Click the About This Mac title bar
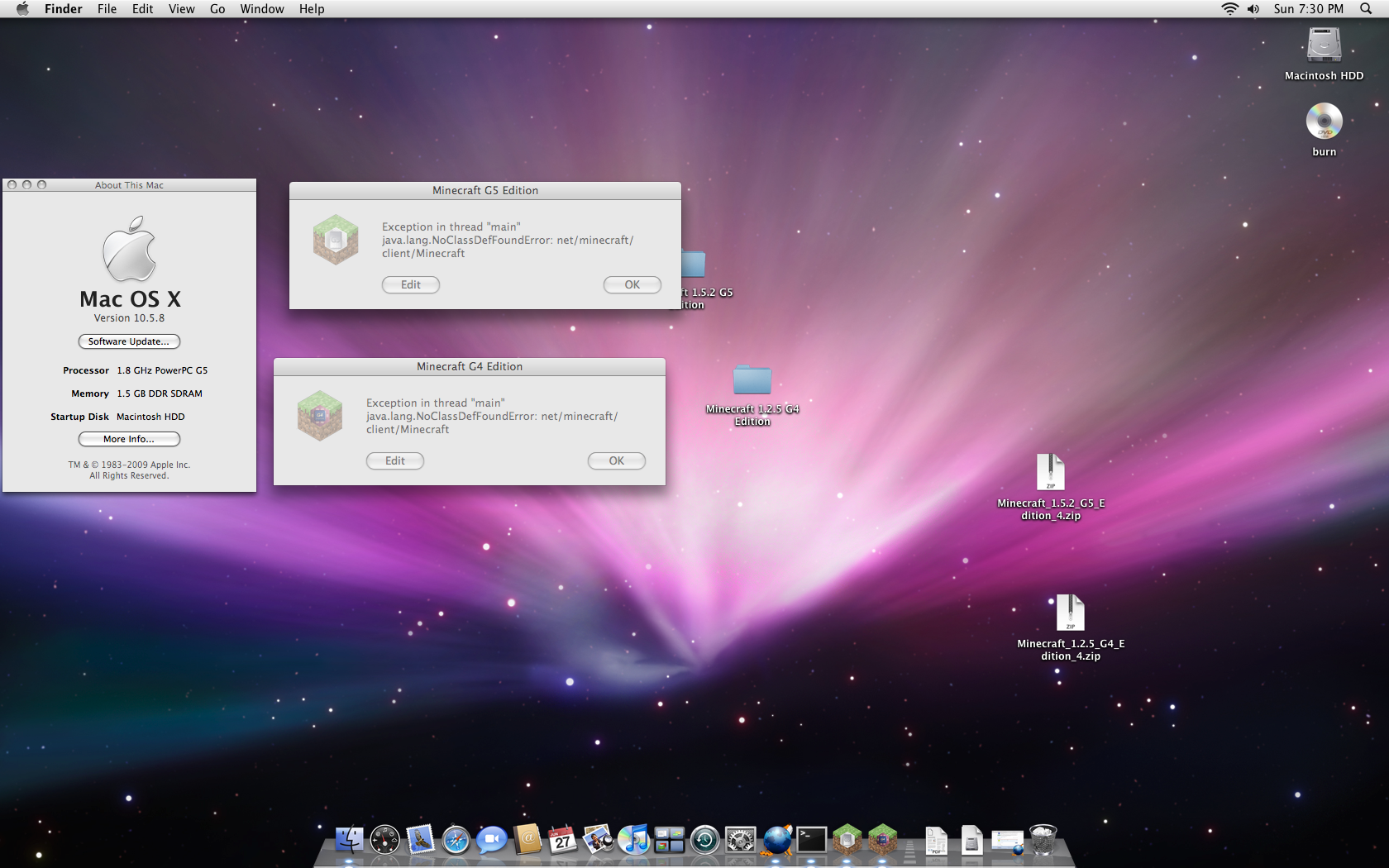The width and height of the screenshot is (1389, 868). point(129,185)
